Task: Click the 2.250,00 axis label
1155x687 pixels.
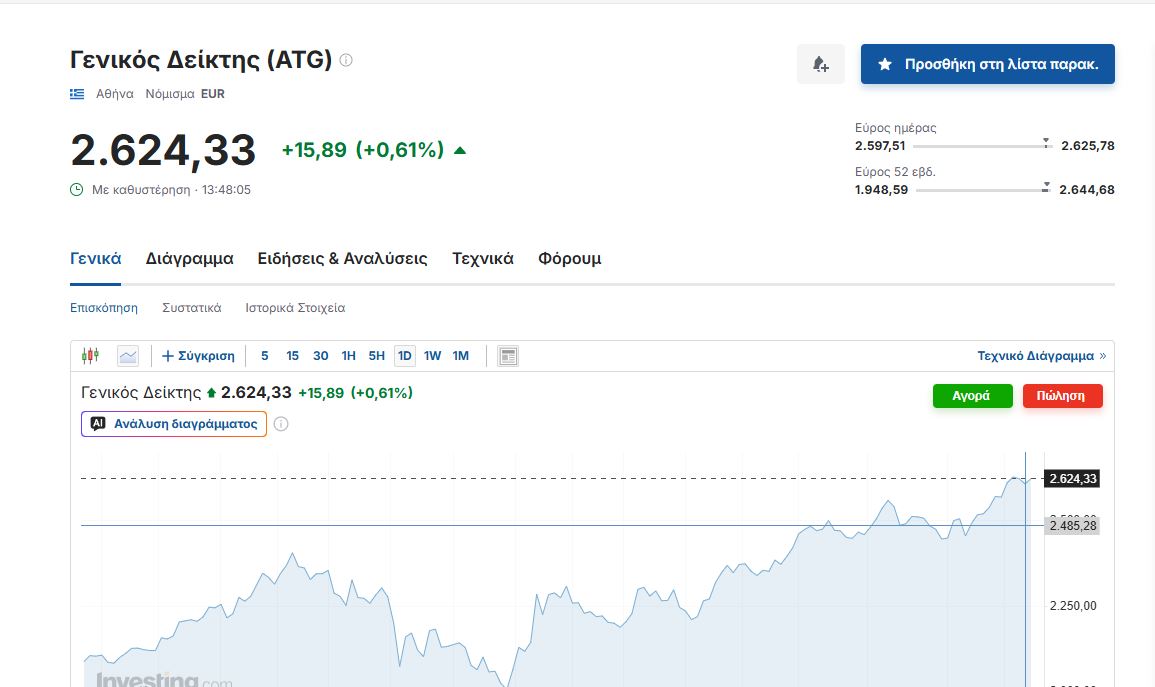Action: click(1072, 606)
